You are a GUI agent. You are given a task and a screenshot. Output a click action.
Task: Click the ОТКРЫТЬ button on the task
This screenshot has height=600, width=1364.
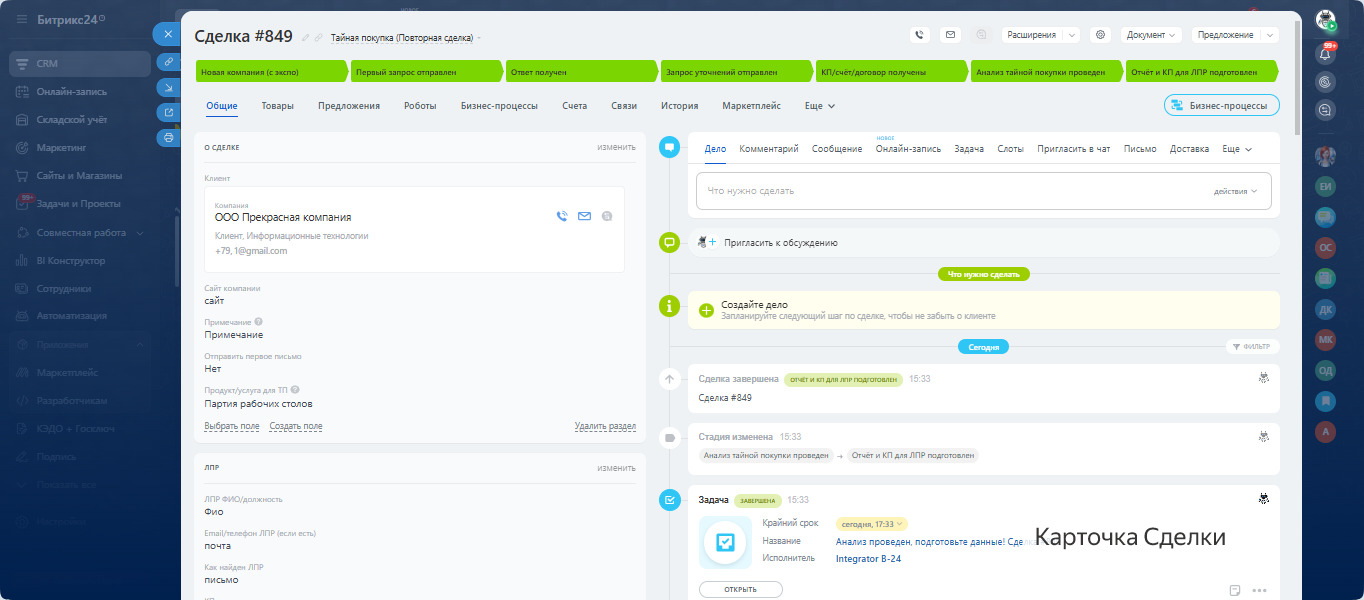[740, 589]
